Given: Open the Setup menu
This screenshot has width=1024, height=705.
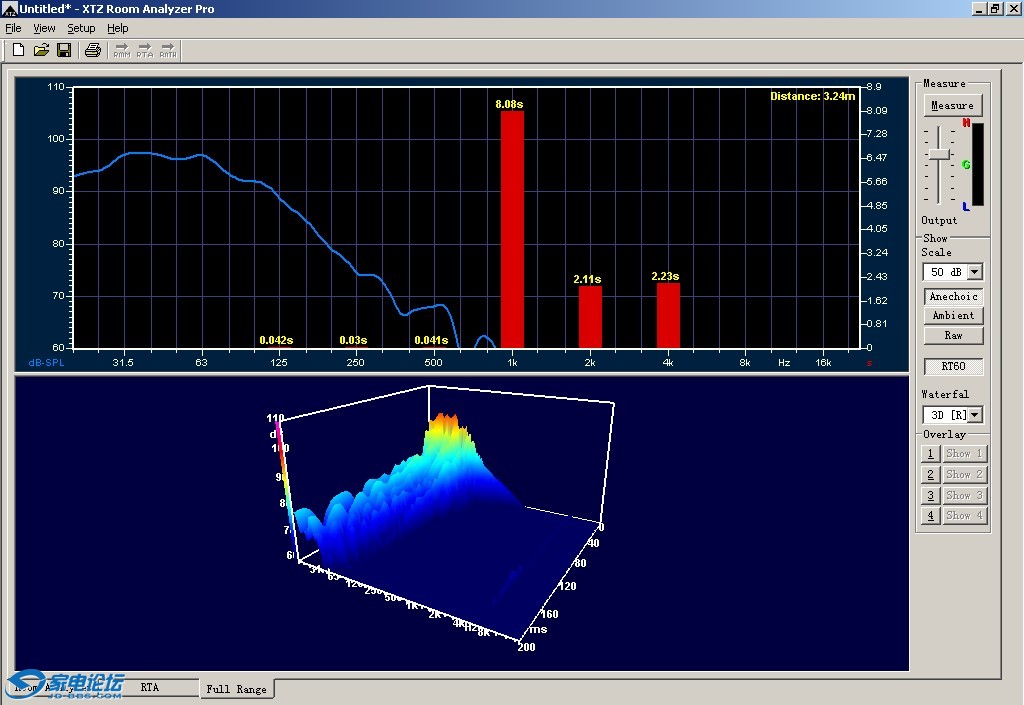Looking at the screenshot, I should [x=81, y=28].
